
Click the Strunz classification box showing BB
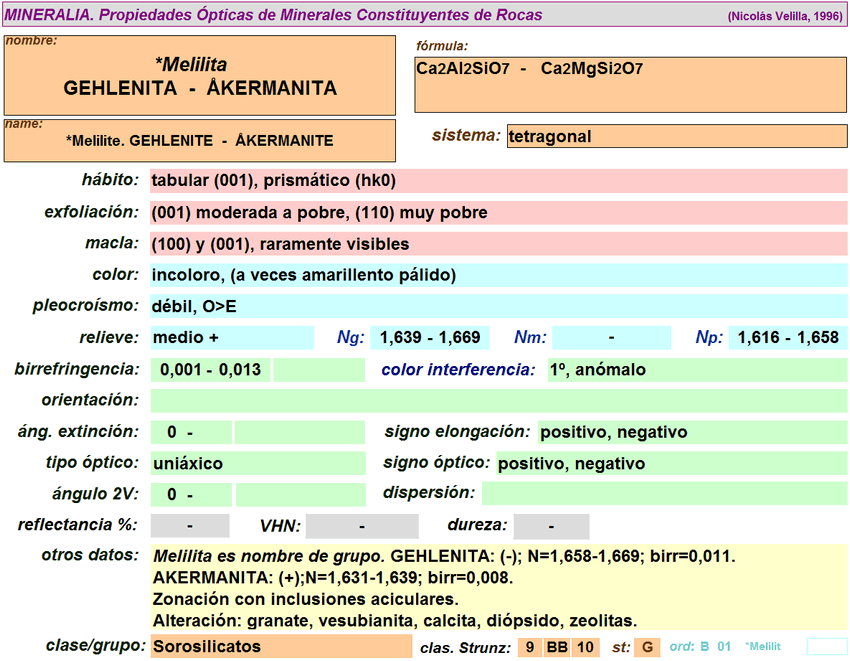(557, 647)
